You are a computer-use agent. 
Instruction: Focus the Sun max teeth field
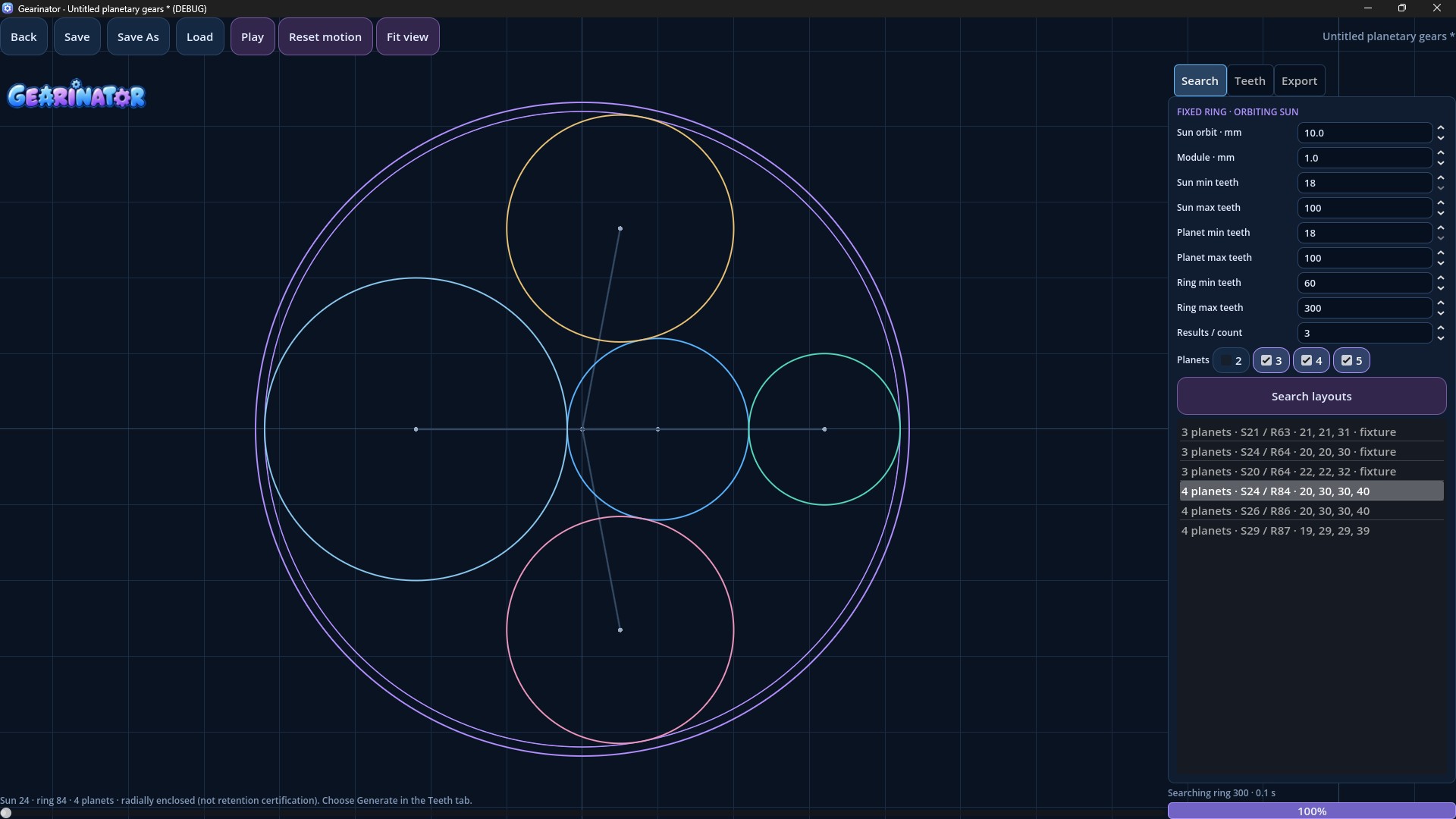click(1364, 208)
